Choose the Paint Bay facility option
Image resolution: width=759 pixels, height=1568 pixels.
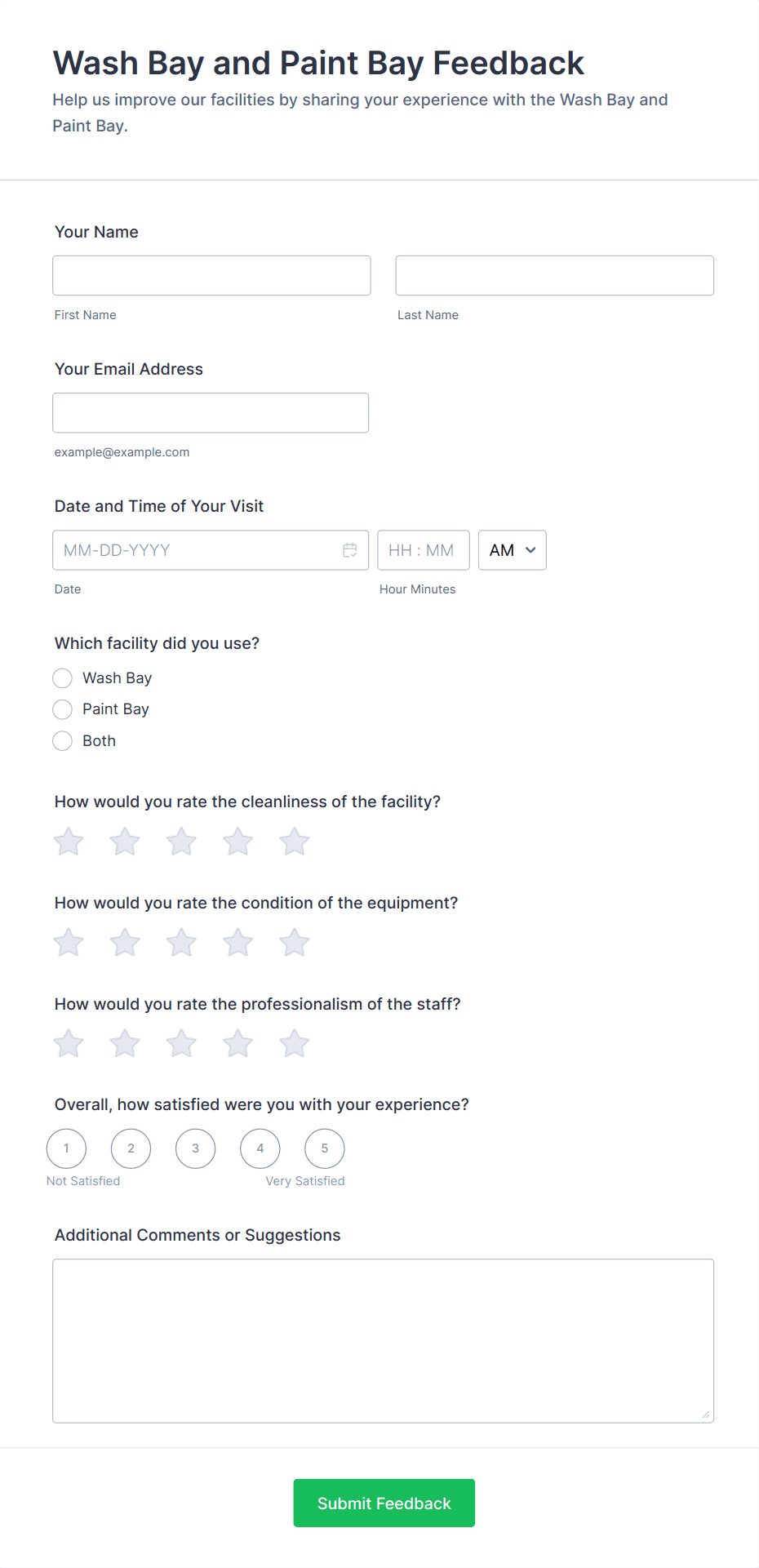click(63, 709)
